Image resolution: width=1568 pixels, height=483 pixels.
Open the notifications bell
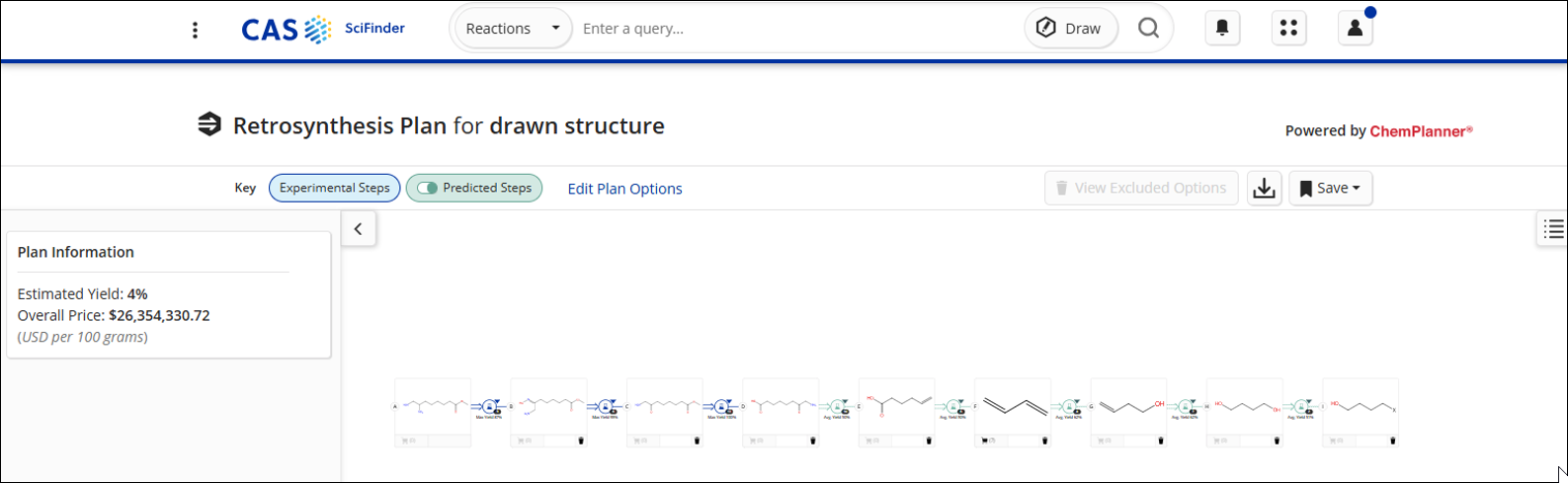1222,28
